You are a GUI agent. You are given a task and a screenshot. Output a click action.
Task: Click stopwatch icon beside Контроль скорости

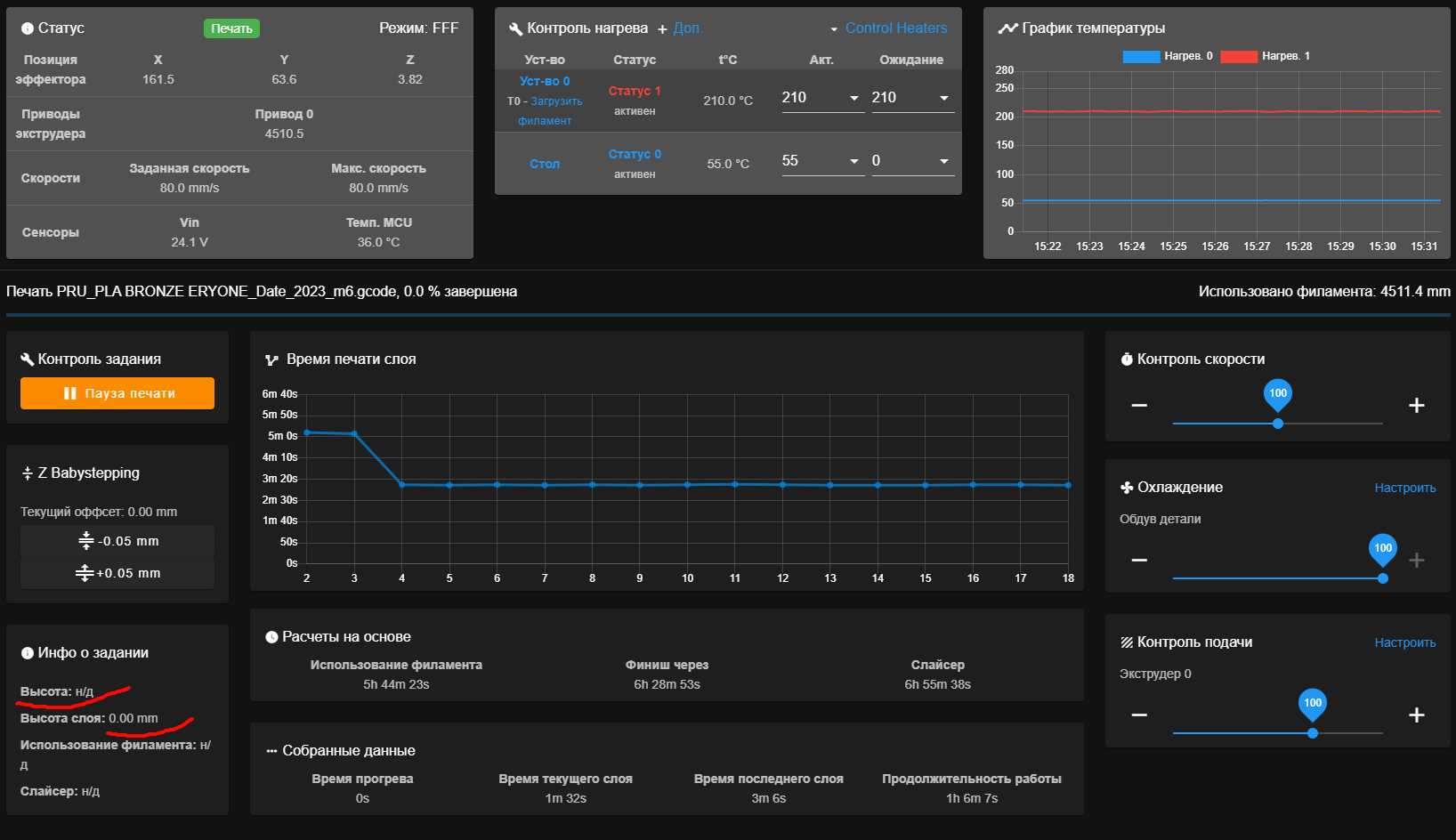pyautogui.click(x=1127, y=359)
